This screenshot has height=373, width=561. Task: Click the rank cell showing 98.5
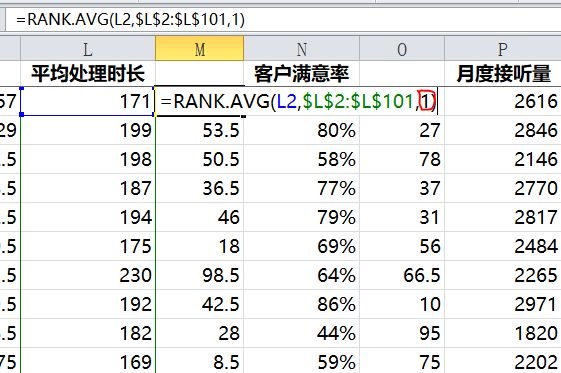pos(200,275)
